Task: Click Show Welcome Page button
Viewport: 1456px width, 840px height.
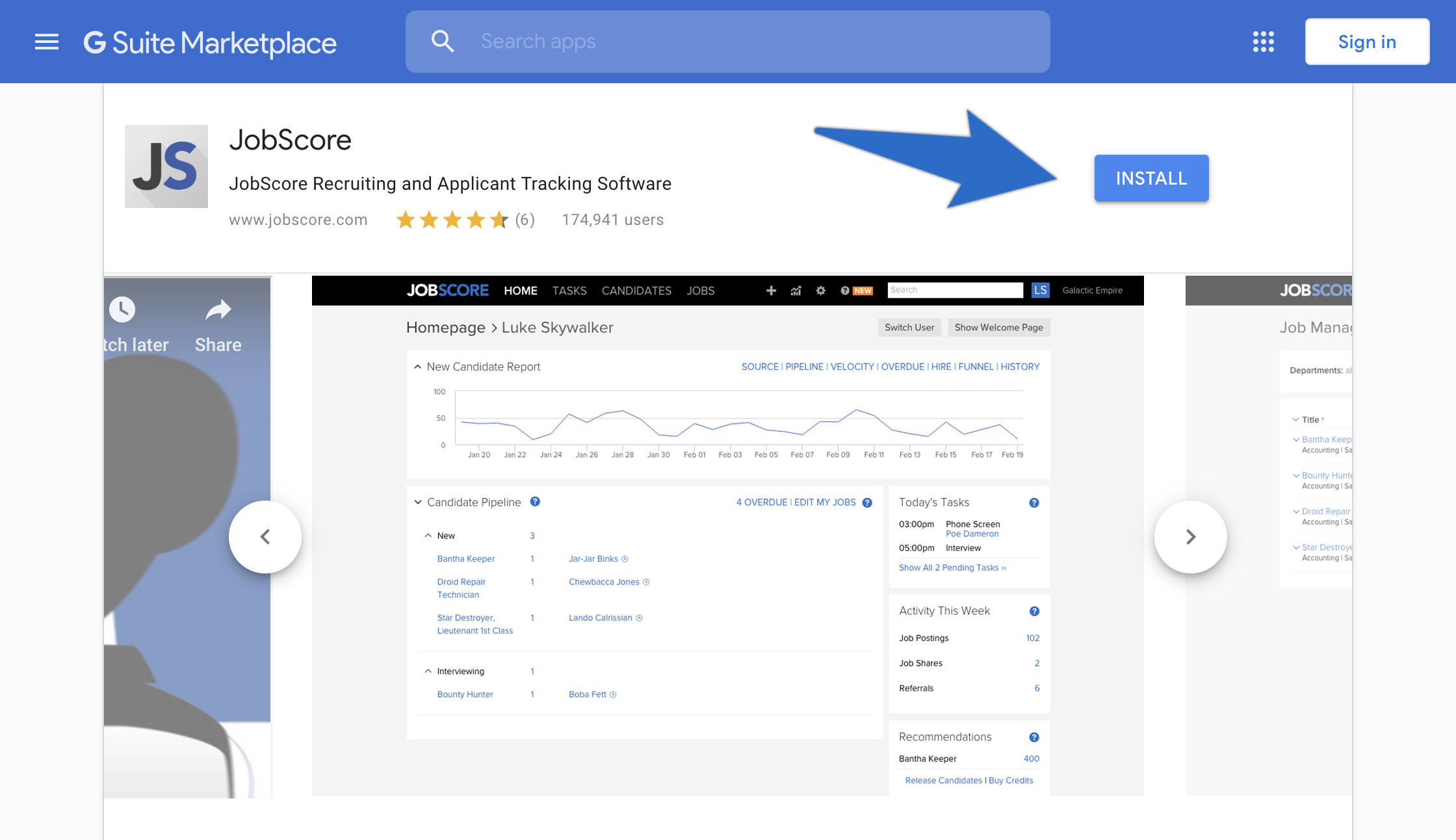Action: pyautogui.click(x=998, y=328)
